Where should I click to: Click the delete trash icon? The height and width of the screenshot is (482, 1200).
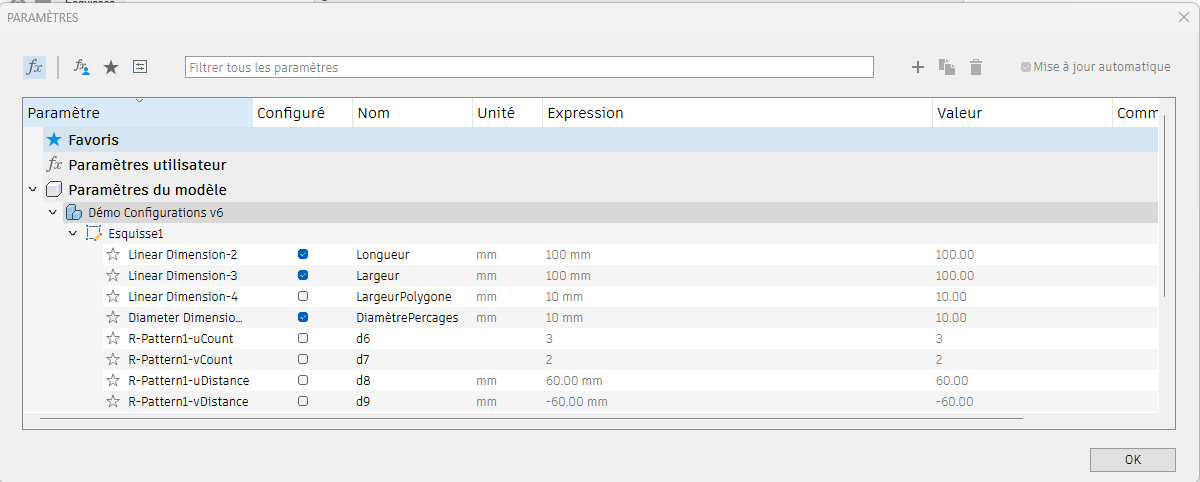tap(976, 67)
